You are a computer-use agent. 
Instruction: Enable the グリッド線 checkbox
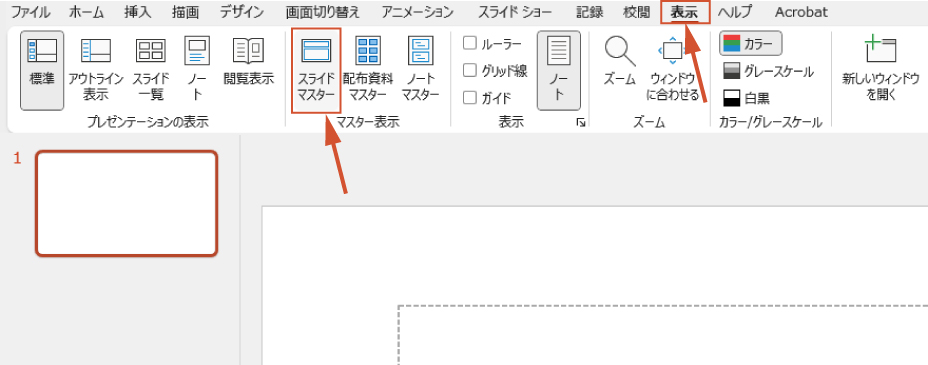pos(470,70)
